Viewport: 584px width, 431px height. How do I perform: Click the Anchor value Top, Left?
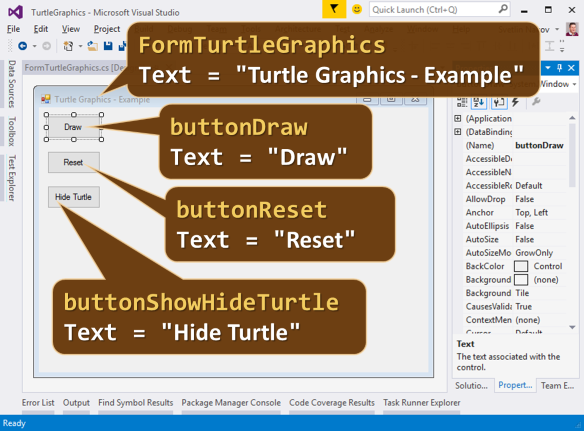[531, 212]
